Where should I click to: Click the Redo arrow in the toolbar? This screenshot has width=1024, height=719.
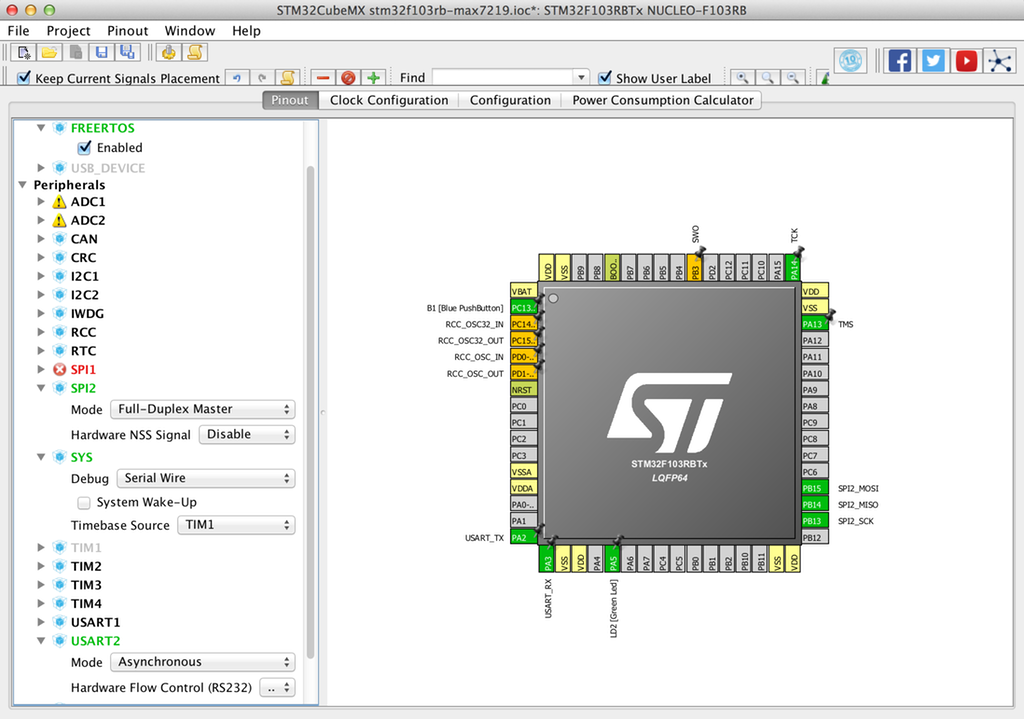261,77
